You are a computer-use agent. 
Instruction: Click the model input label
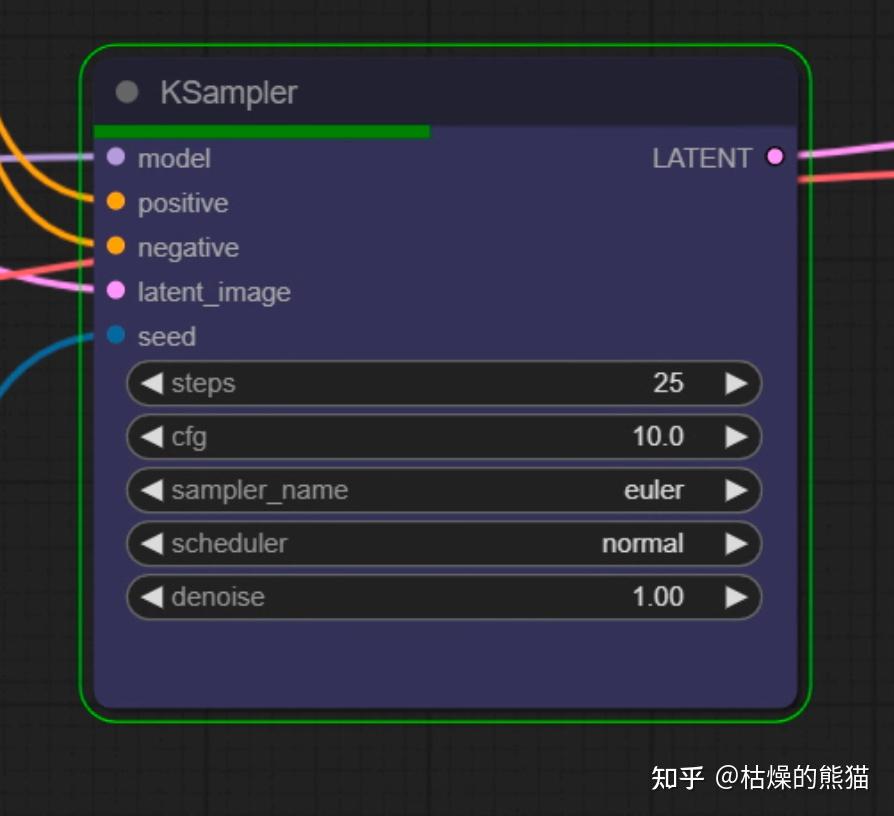[174, 159]
